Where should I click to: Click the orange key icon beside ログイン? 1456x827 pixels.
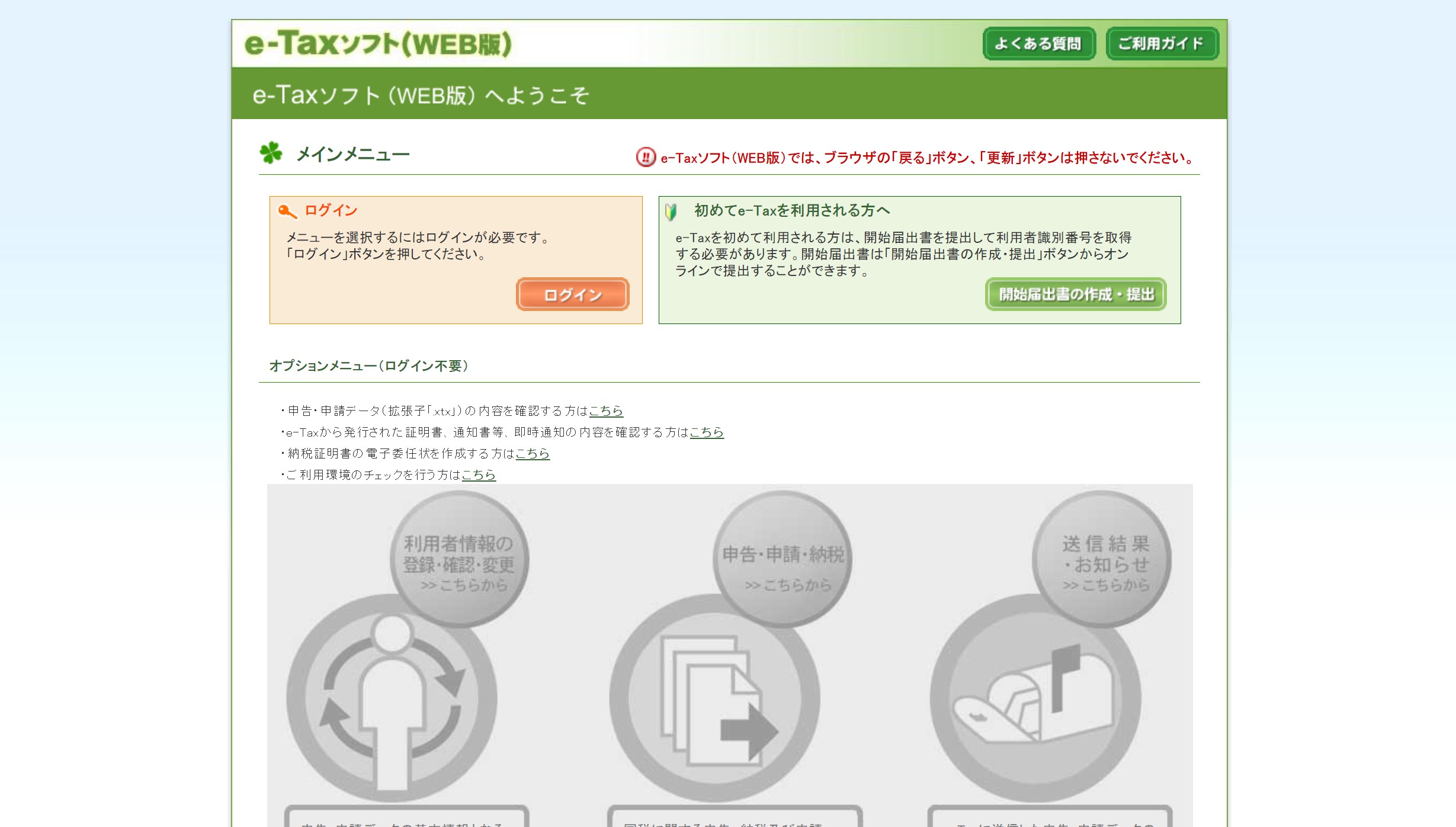click(287, 211)
